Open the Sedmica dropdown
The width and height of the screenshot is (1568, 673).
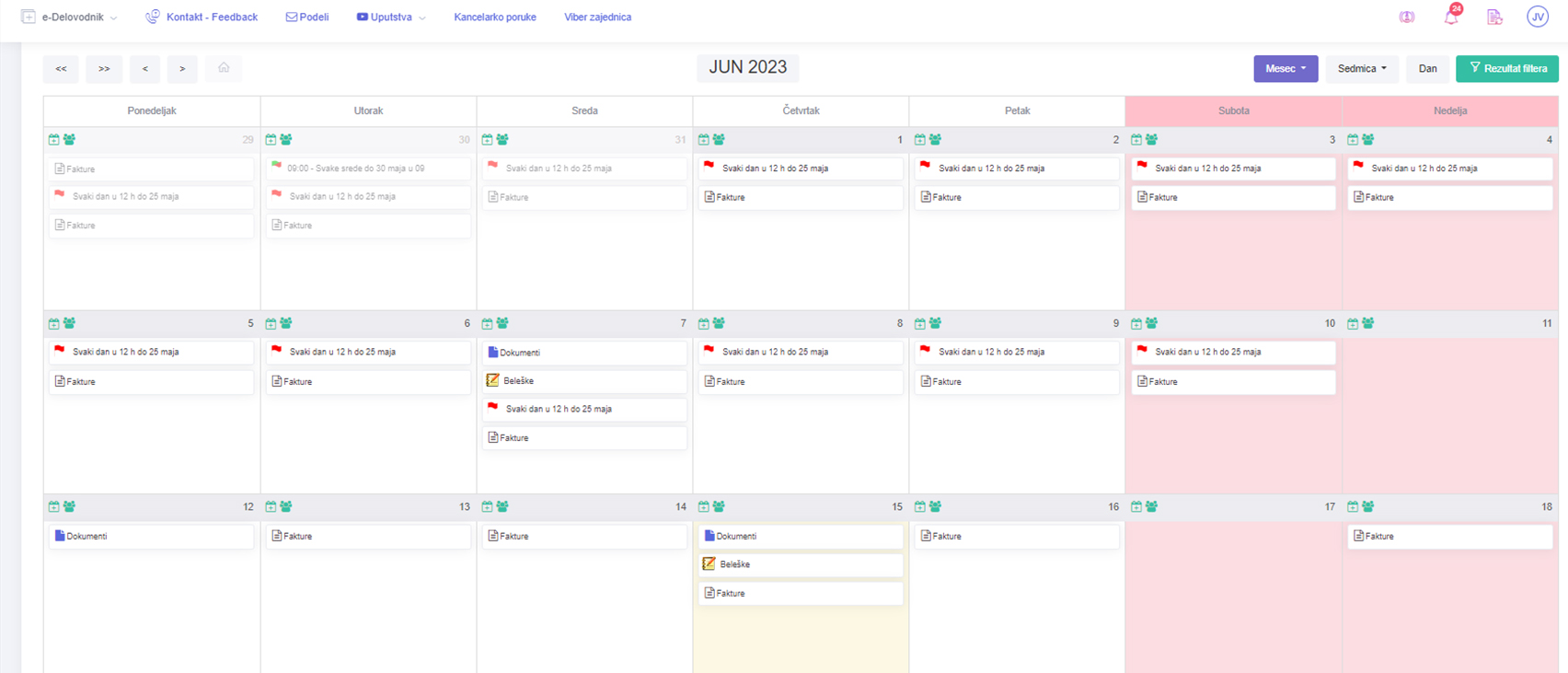pyautogui.click(x=1362, y=69)
